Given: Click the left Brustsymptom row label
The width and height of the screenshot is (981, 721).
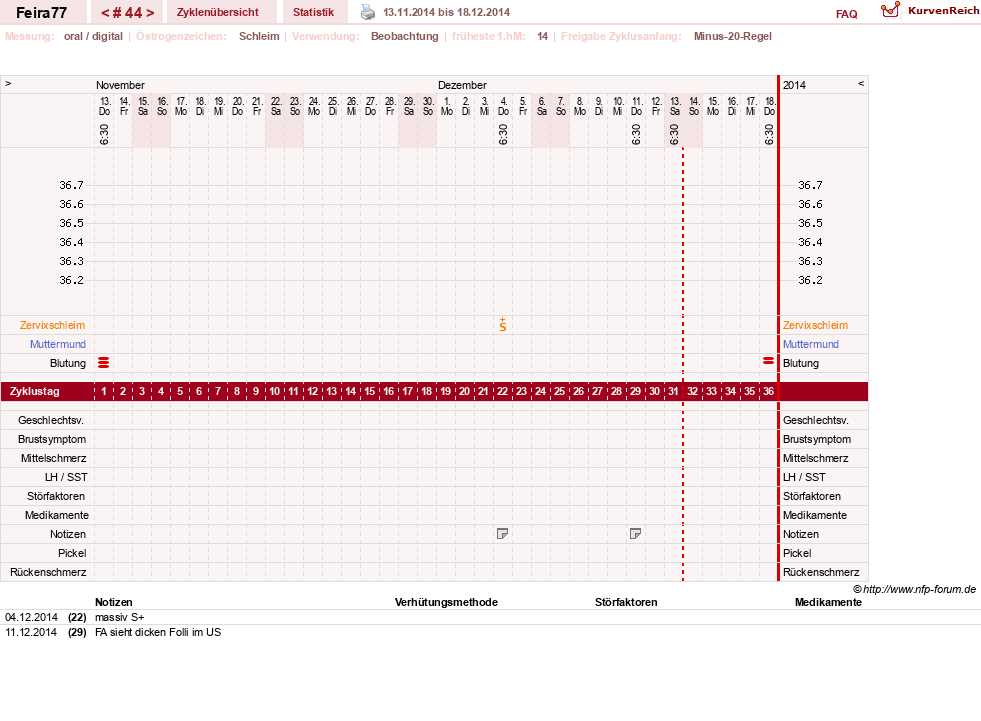Looking at the screenshot, I should (52, 439).
